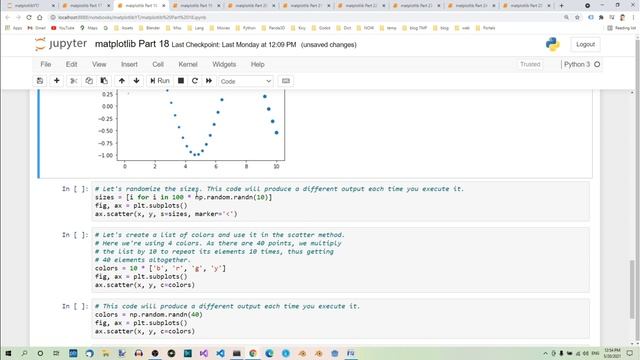Open the View menu
This screenshot has width=640, height=360.
99,64
